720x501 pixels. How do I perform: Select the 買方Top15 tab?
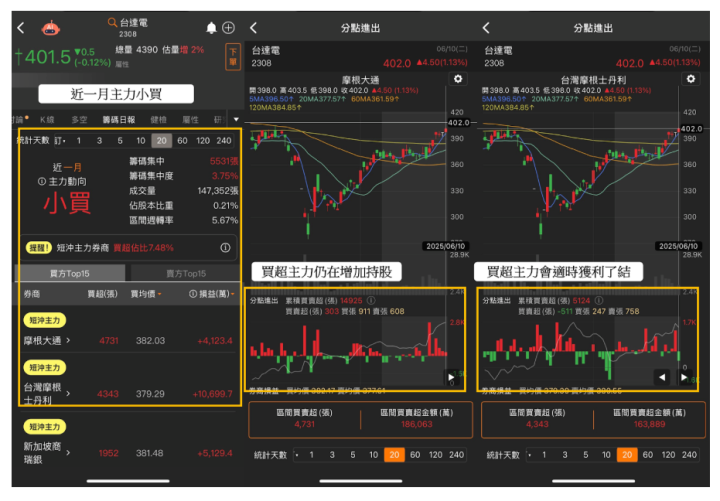[x=70, y=274]
